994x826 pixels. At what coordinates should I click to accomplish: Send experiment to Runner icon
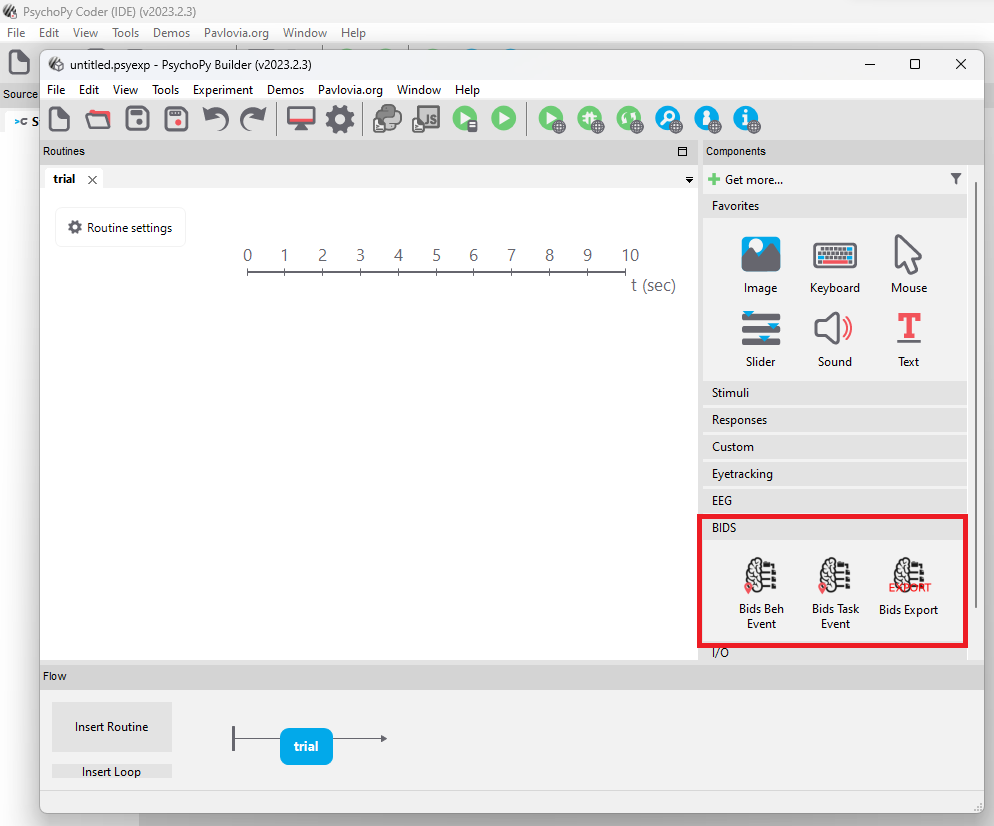(465, 119)
